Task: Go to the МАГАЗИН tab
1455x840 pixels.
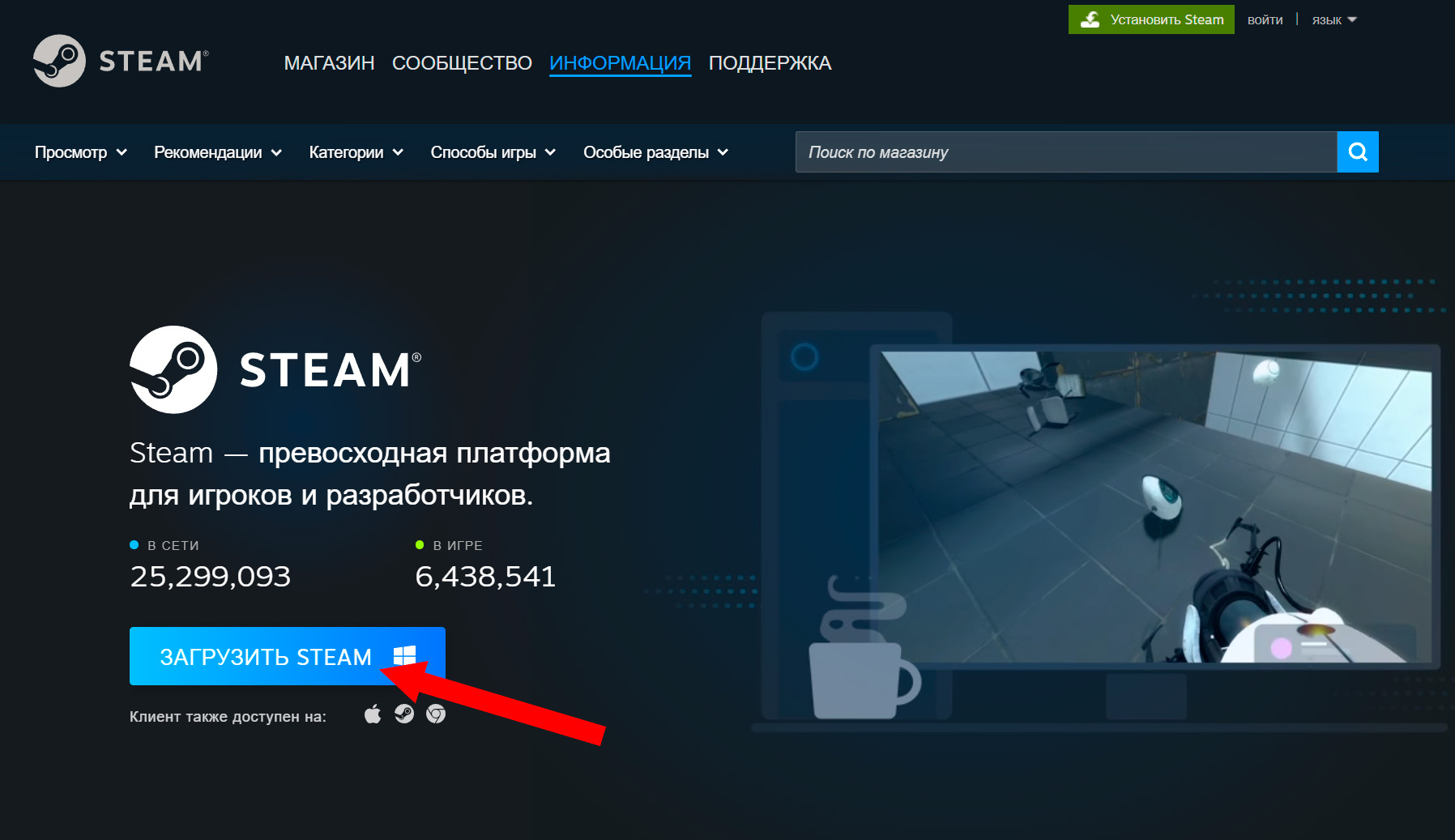Action: tap(329, 63)
